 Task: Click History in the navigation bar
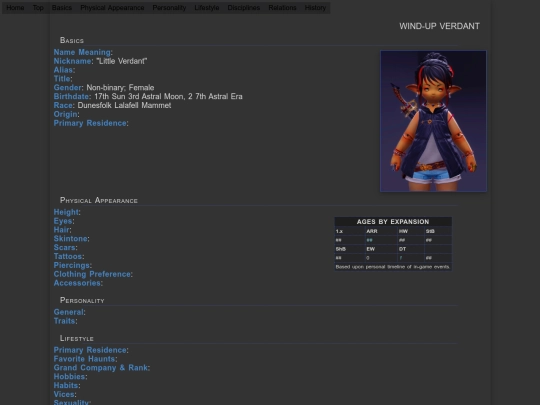pyautogui.click(x=315, y=8)
